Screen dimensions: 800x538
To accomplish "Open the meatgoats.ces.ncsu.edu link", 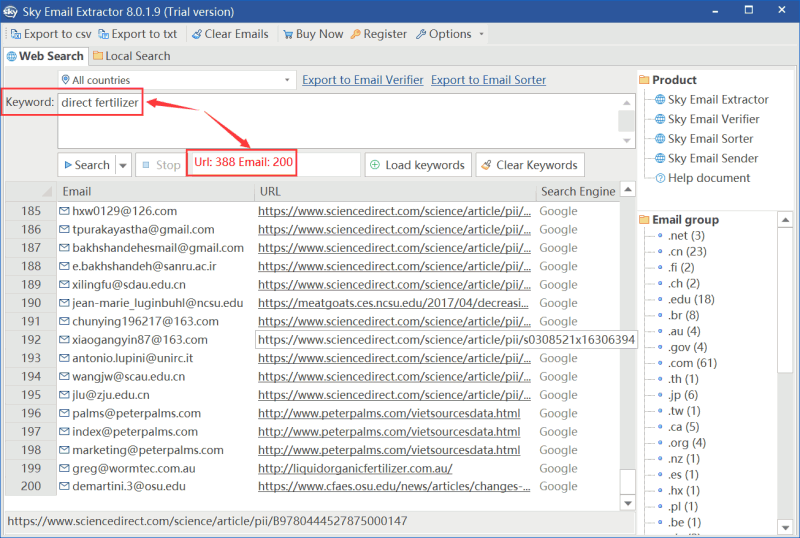I will 393,303.
